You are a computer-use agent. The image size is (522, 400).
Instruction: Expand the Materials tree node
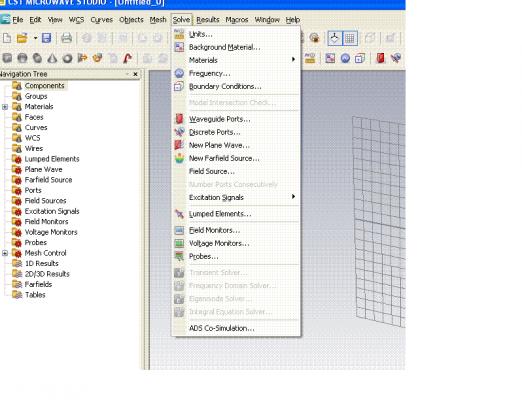pyautogui.click(x=5, y=107)
